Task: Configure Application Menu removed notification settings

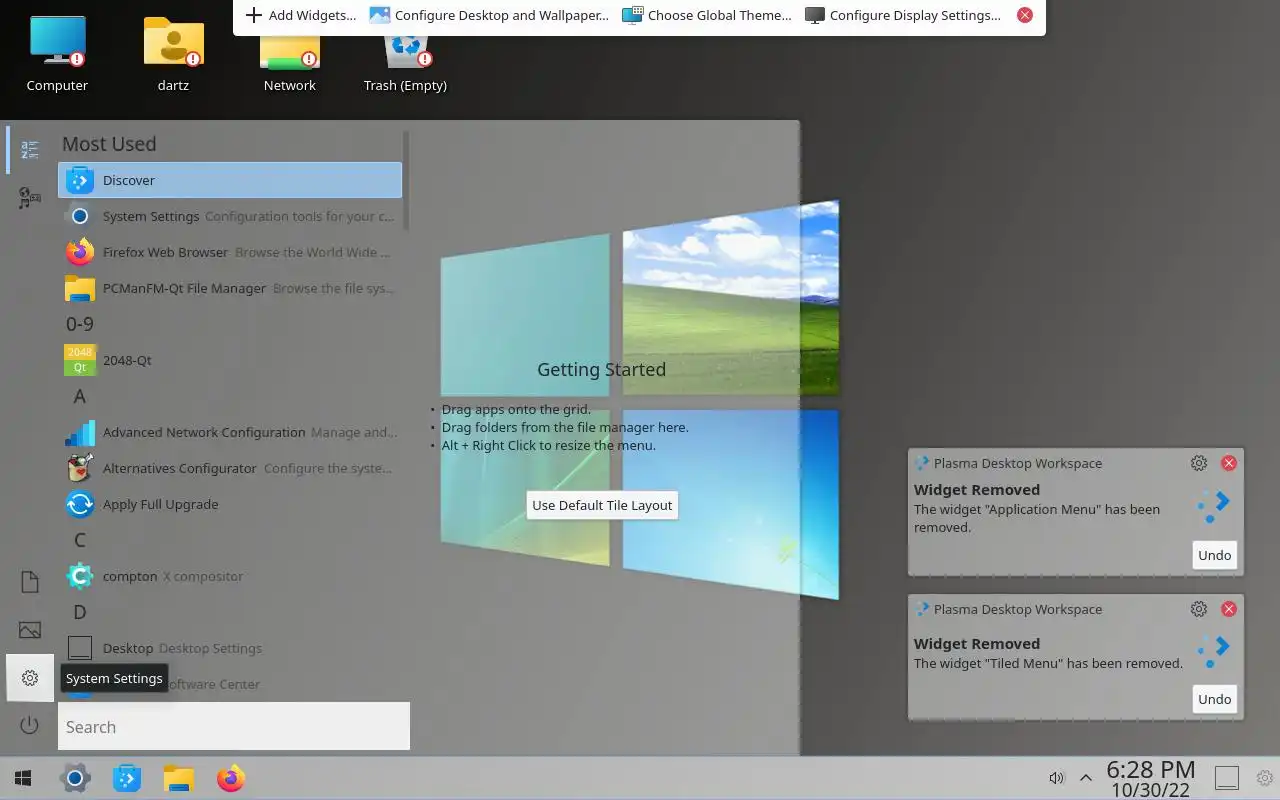Action: 1199,463
